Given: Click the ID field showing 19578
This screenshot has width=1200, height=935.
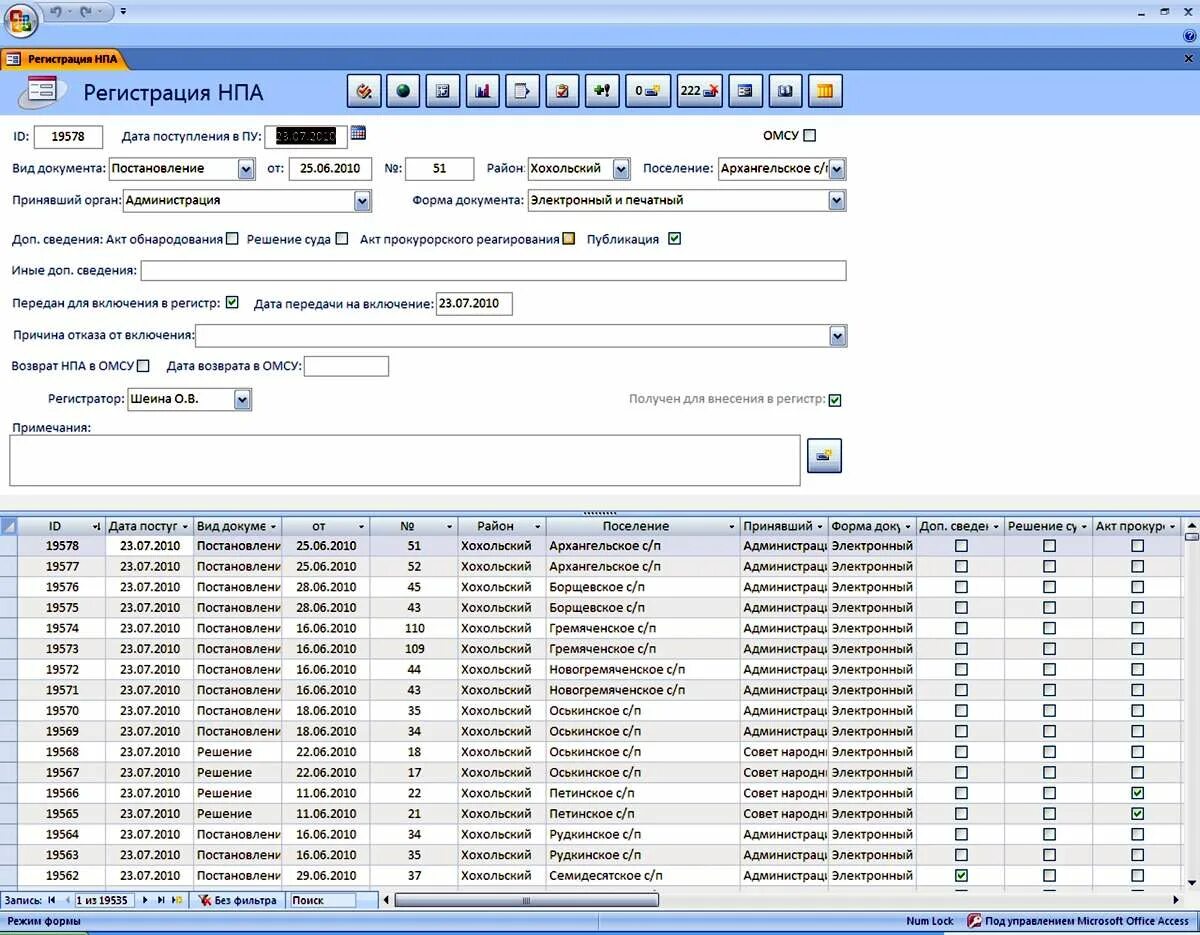Looking at the screenshot, I should 68,137.
